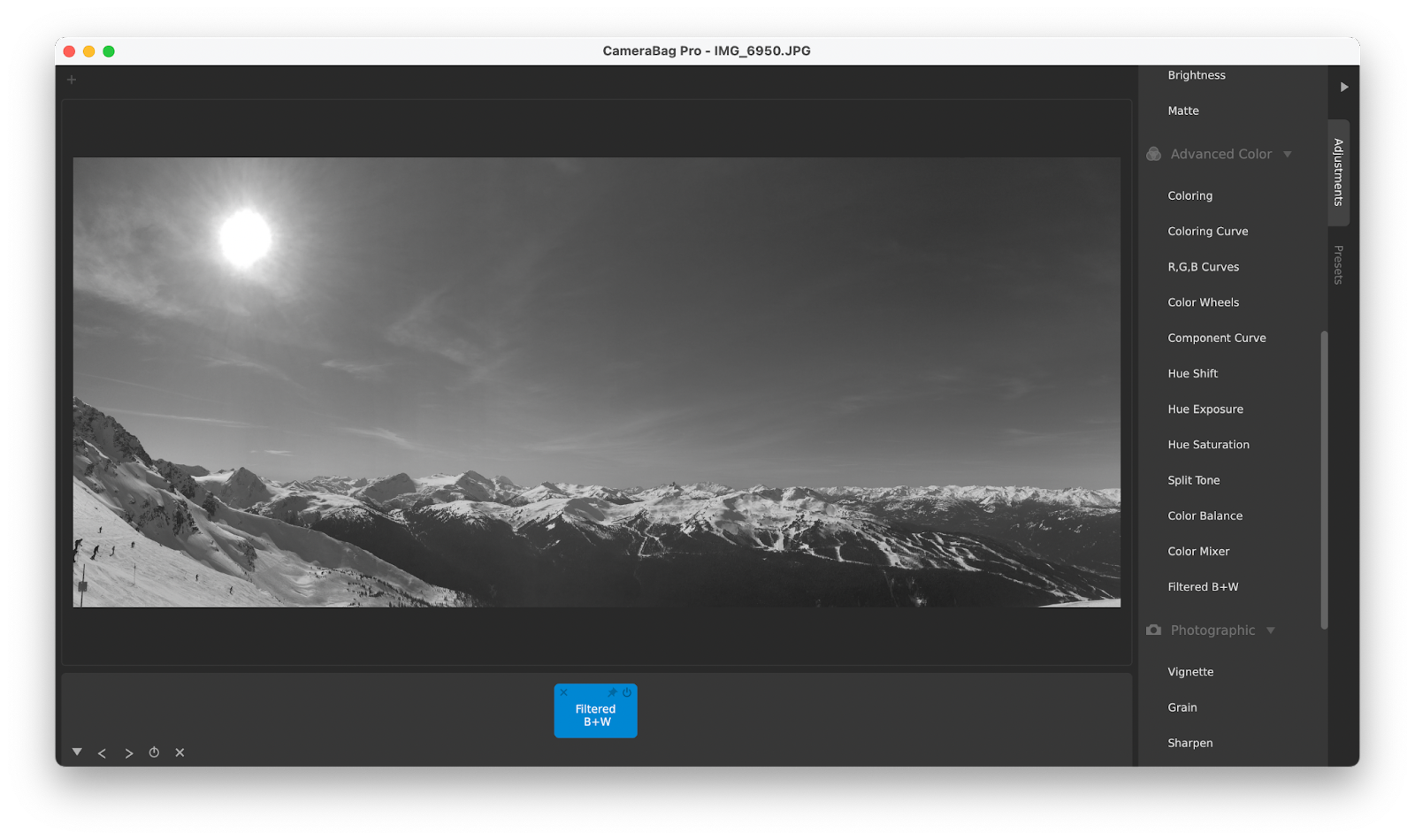Toggle the power icon in bottom toolbar
Screen dimensions: 1415x840
point(154,752)
